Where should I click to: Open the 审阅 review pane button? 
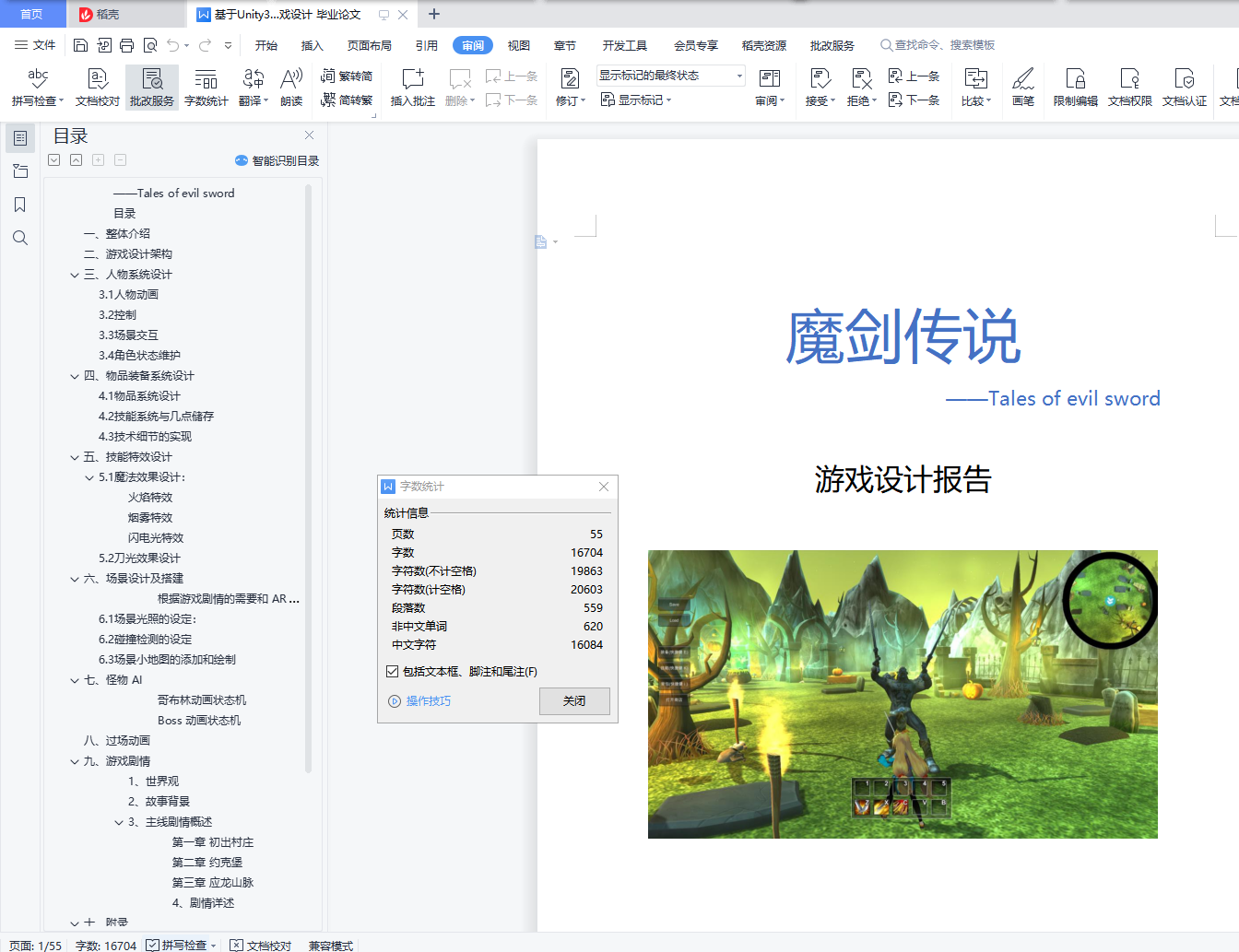770,88
